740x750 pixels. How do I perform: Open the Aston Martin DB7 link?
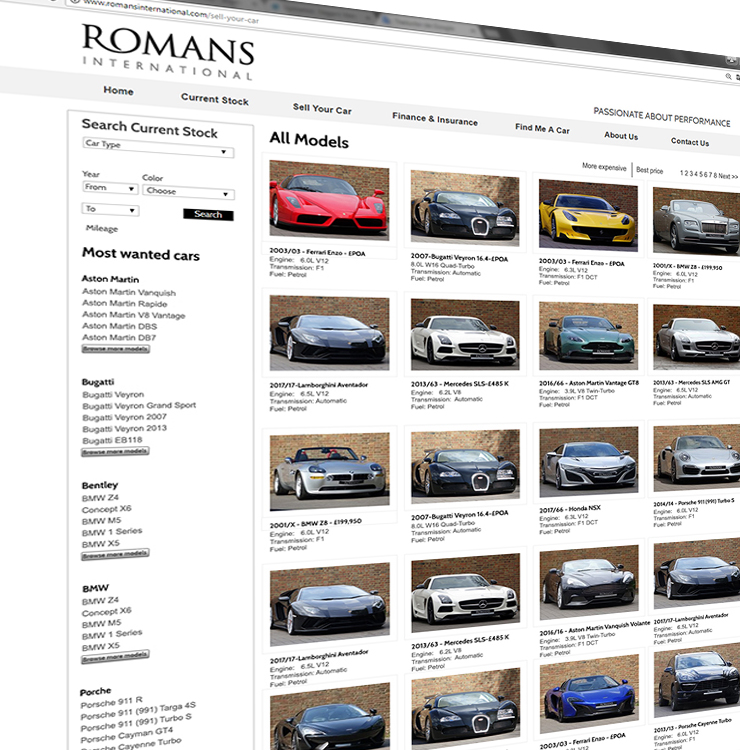119,338
